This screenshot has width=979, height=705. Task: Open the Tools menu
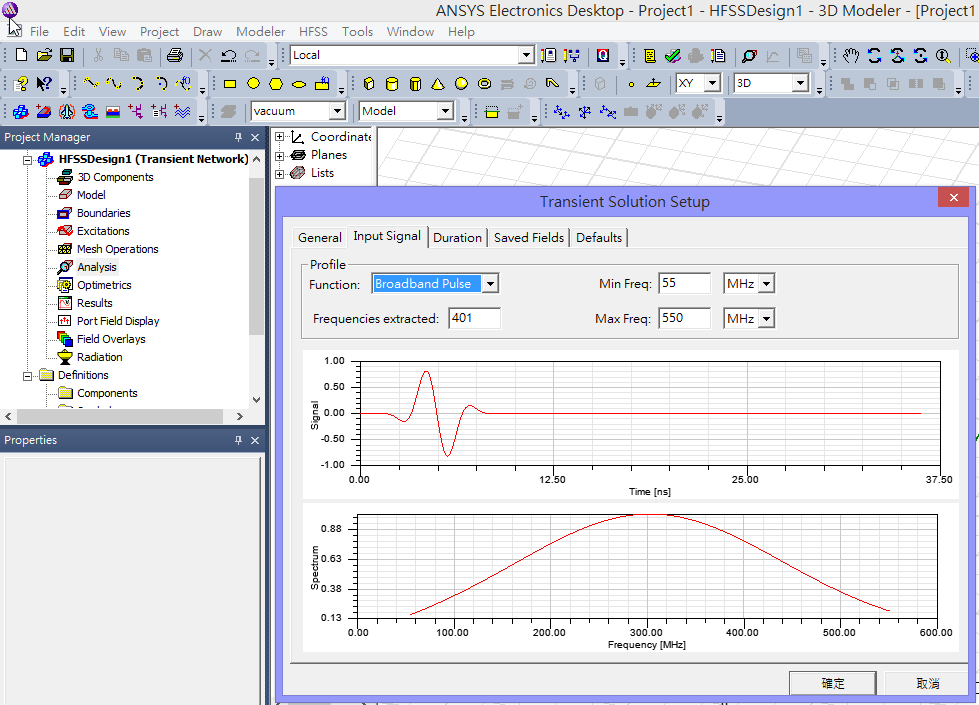coord(357,31)
